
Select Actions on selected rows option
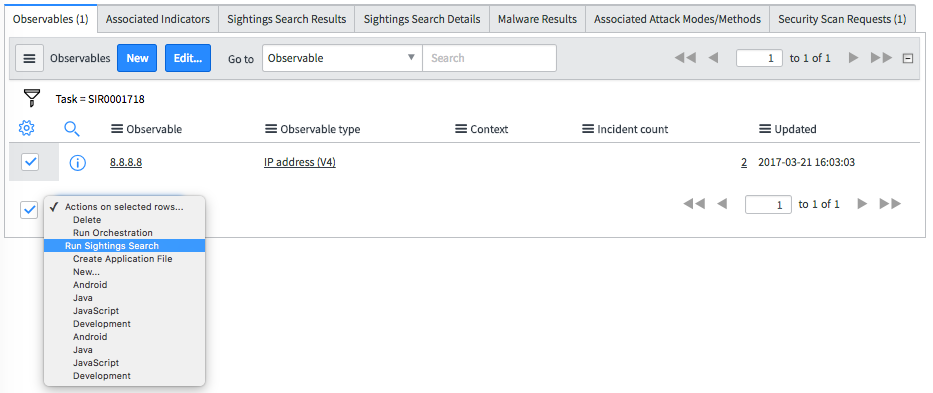click(124, 207)
